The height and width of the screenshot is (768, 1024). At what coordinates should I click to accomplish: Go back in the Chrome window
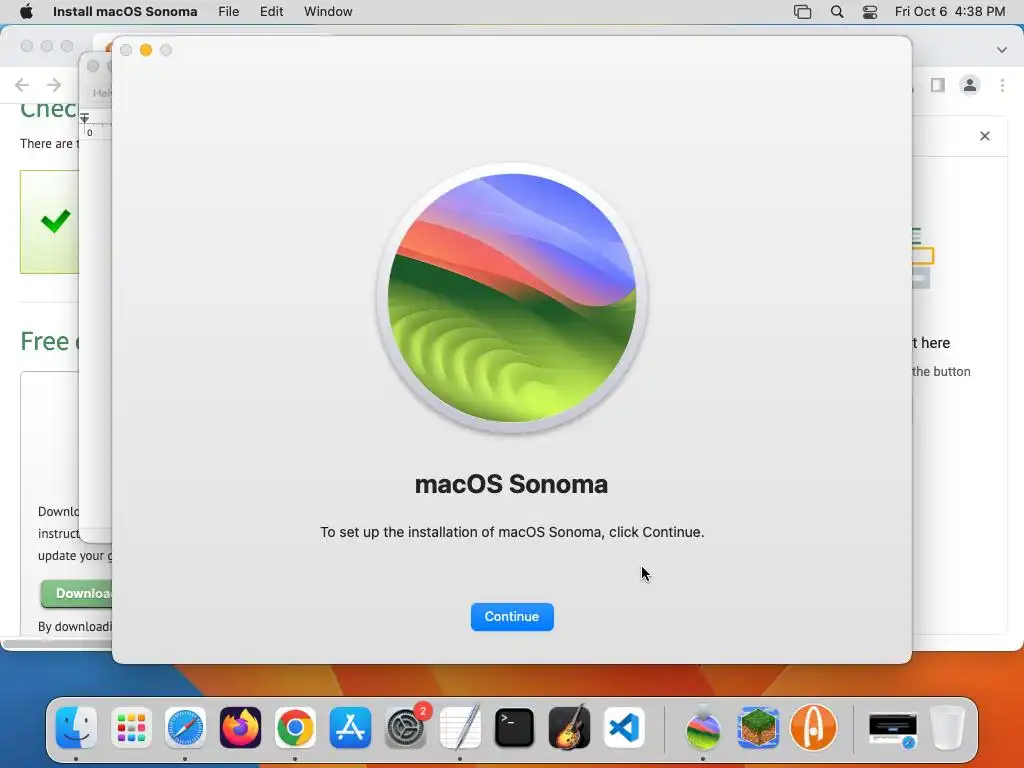coord(22,85)
